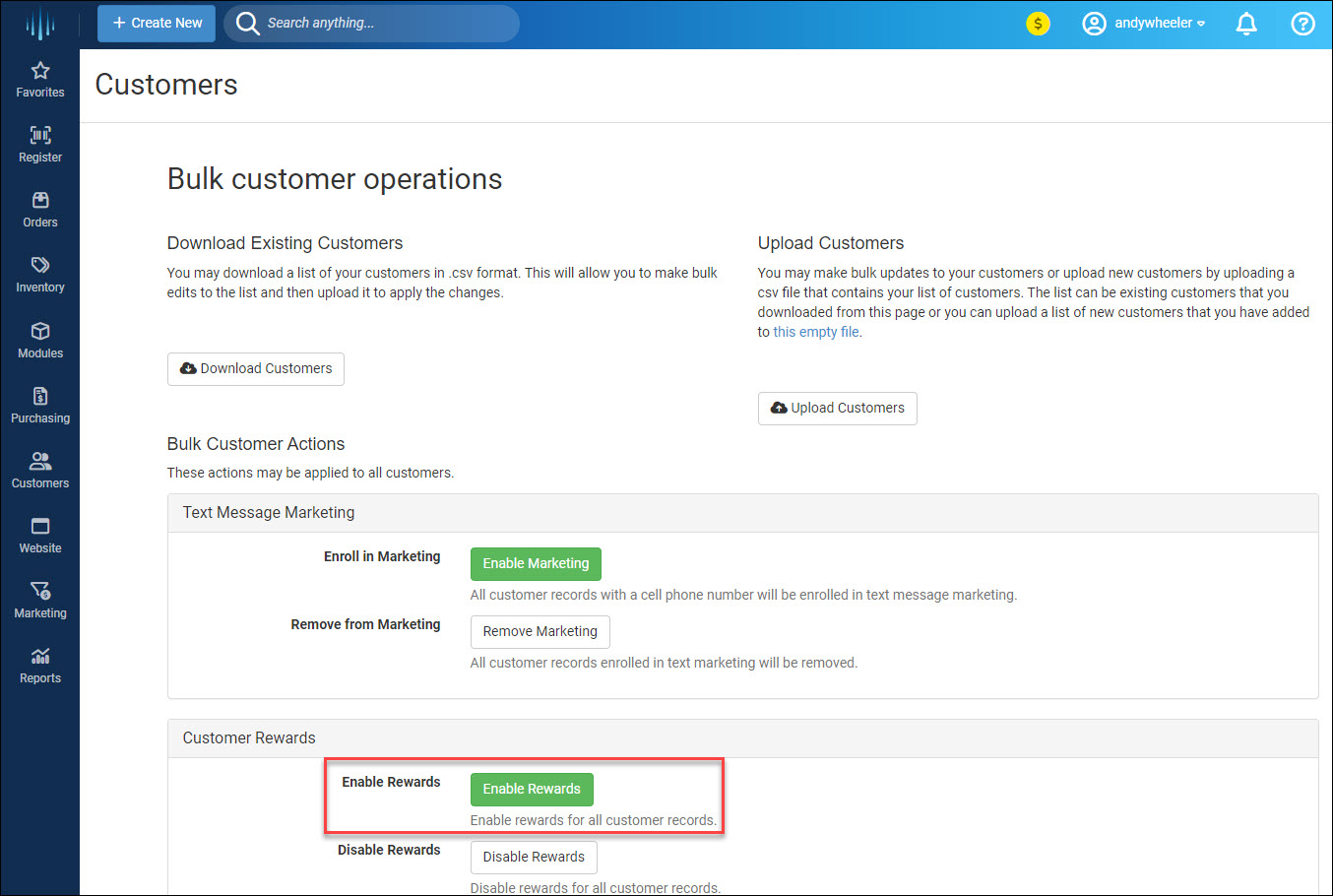Click the notifications bell icon
This screenshot has height=896, width=1333.
pyautogui.click(x=1246, y=24)
